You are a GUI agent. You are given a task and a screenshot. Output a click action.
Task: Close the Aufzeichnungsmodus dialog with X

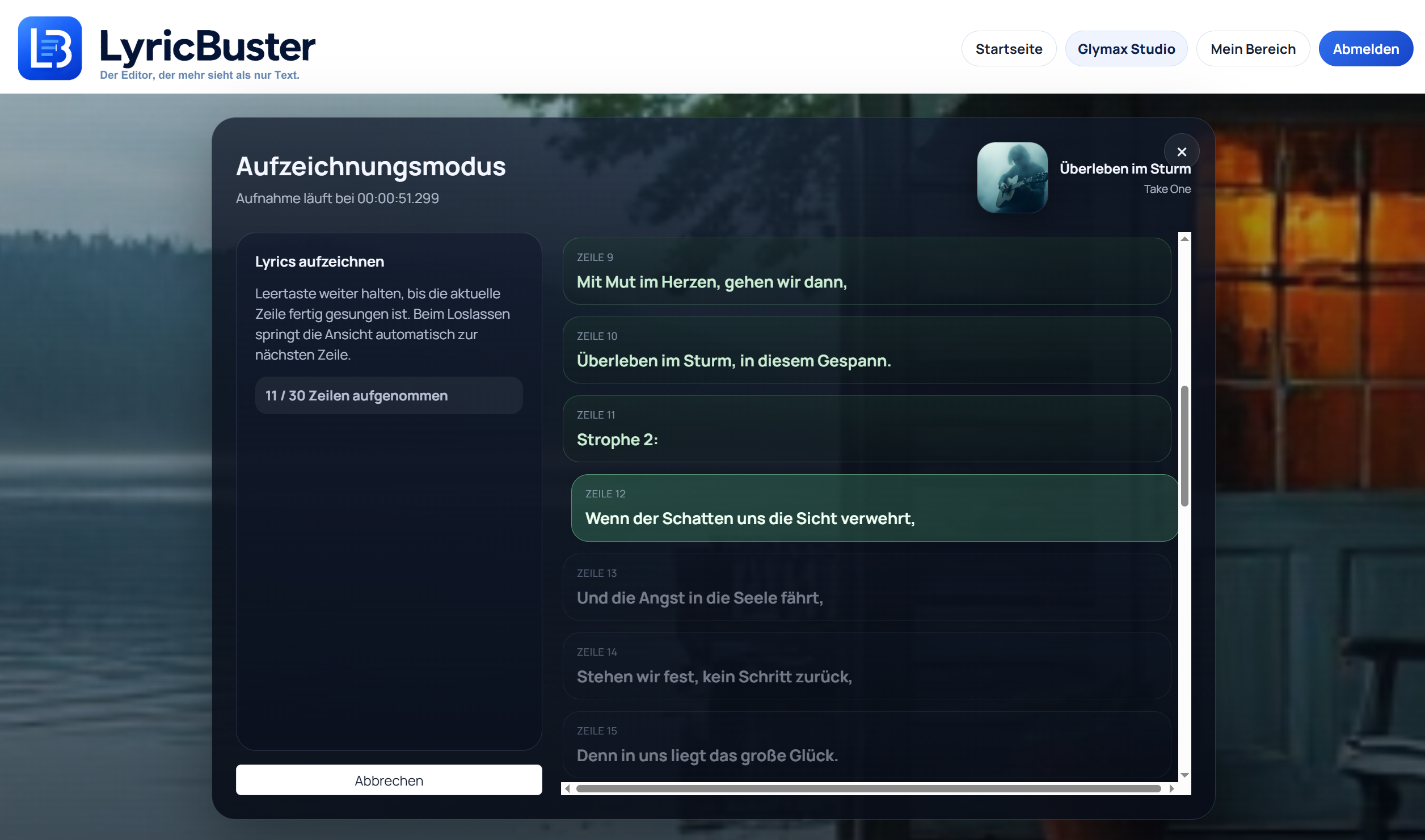point(1182,151)
